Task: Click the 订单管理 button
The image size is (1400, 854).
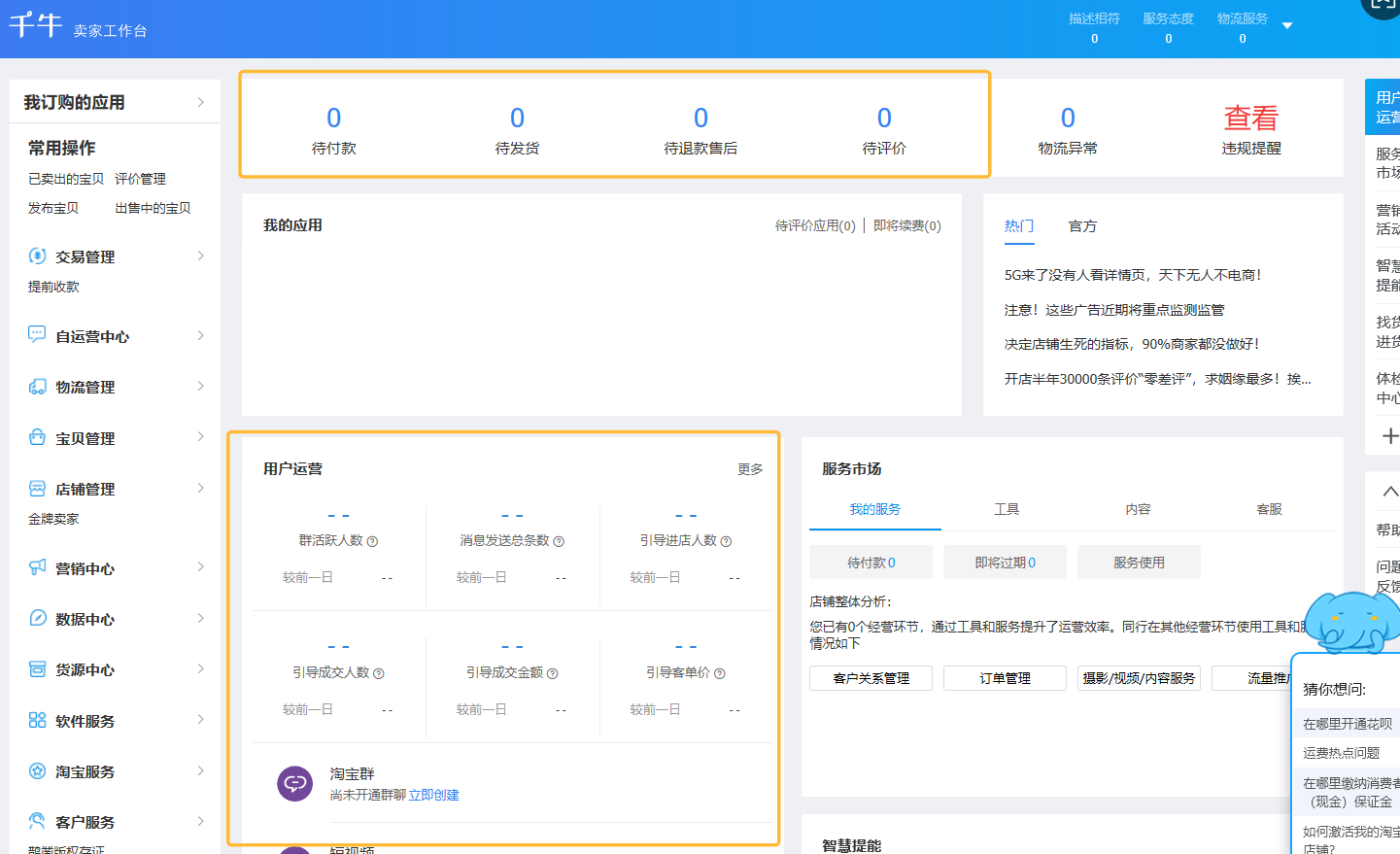Action: coord(1005,678)
